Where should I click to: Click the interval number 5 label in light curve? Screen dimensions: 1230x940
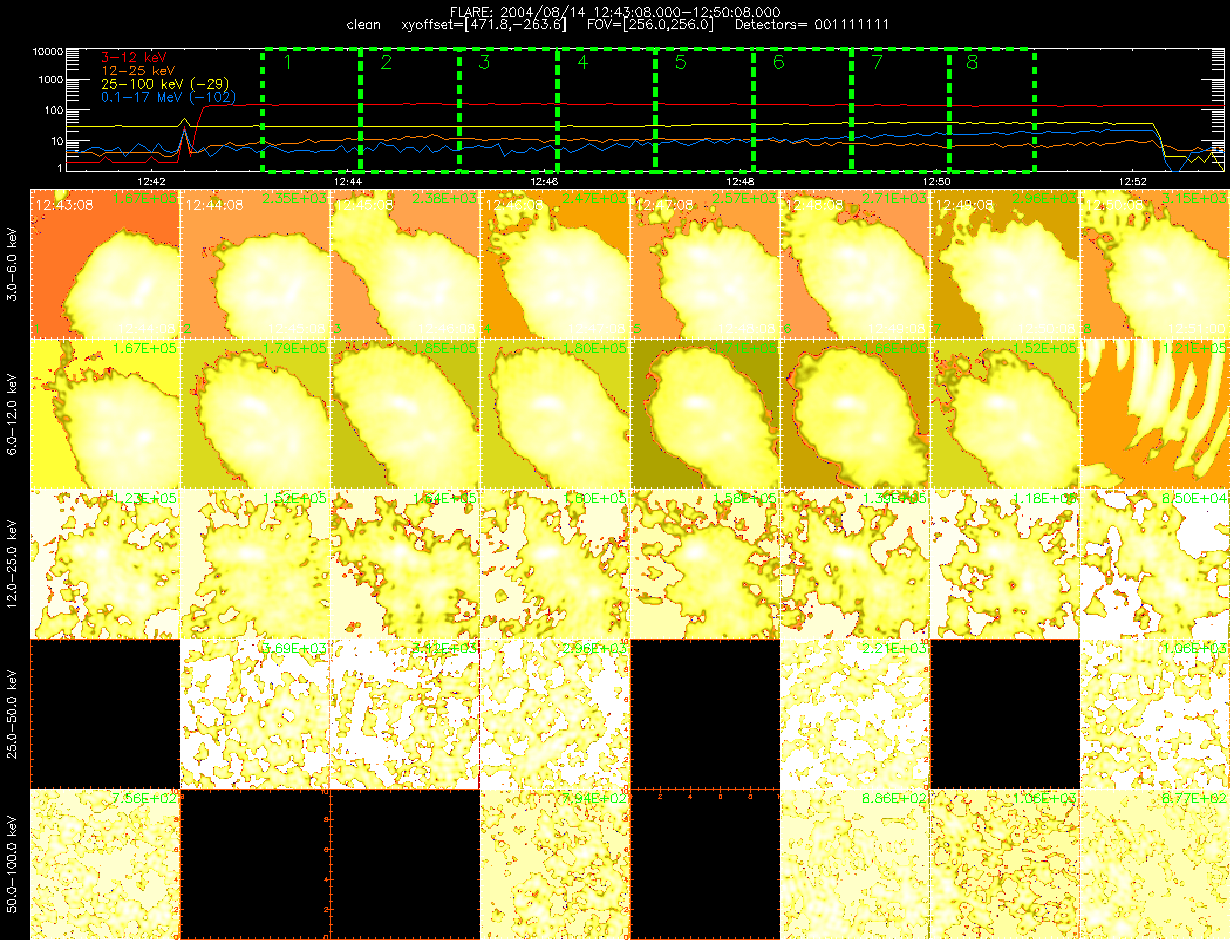[681, 63]
